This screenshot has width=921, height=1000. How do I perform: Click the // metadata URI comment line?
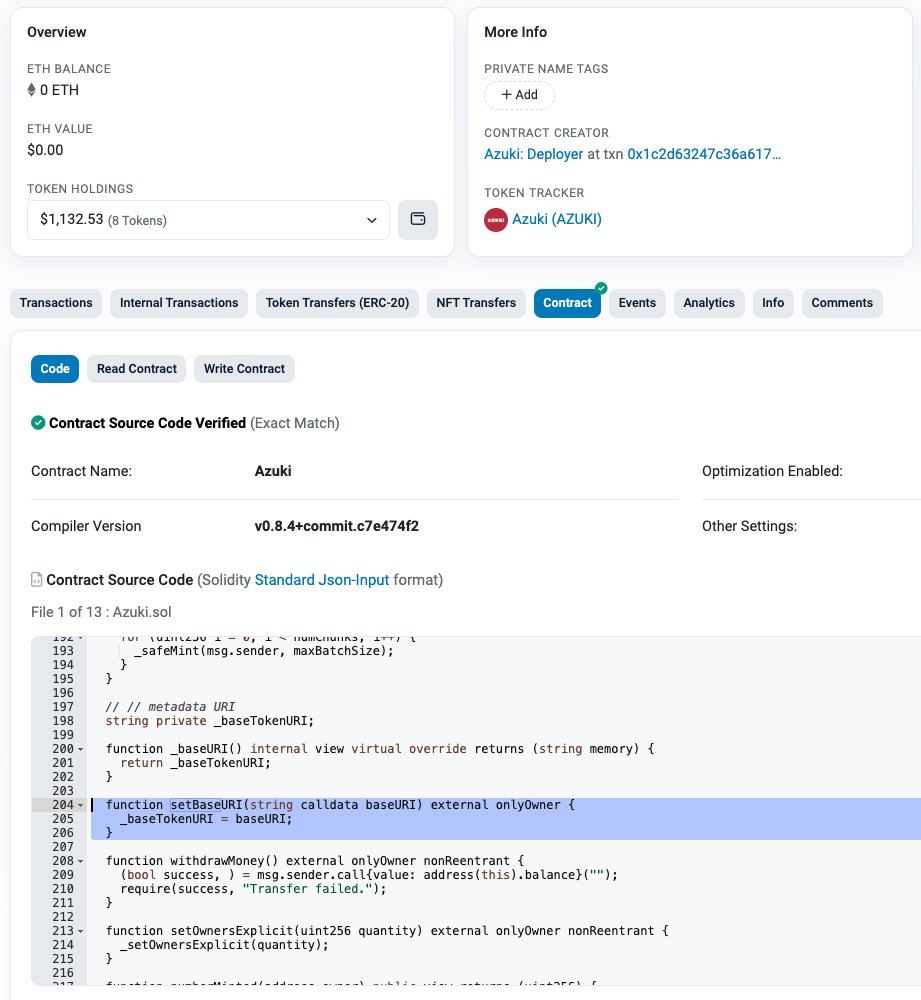pos(170,707)
